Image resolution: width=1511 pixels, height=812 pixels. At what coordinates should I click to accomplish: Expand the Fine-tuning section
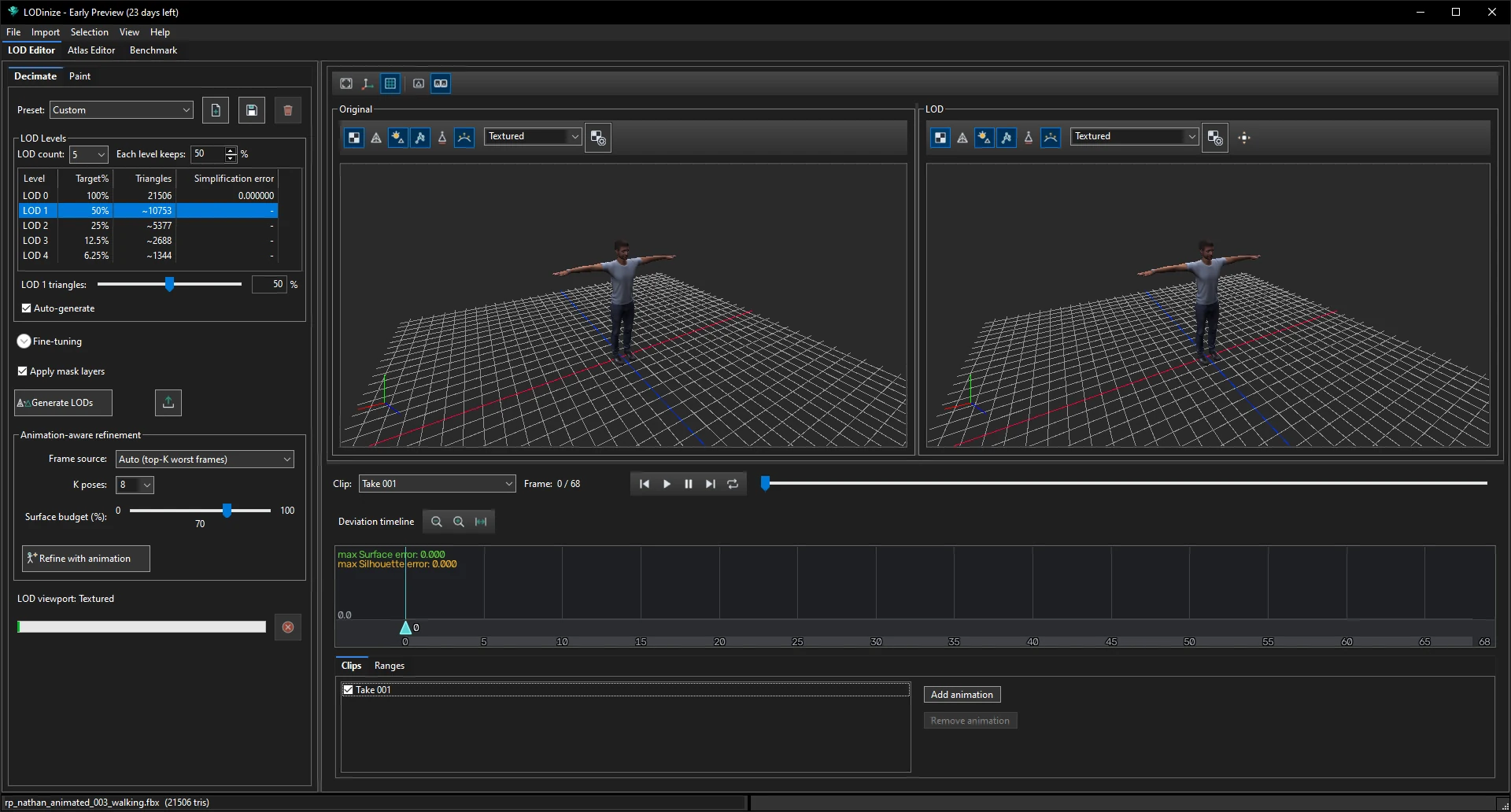[x=24, y=341]
